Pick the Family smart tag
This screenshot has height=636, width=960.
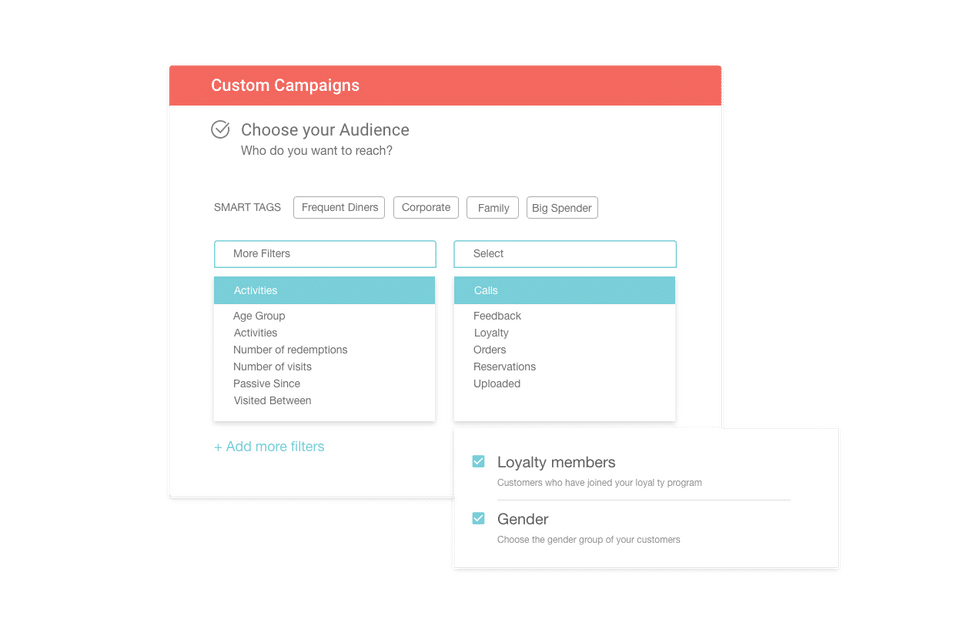pos(493,208)
